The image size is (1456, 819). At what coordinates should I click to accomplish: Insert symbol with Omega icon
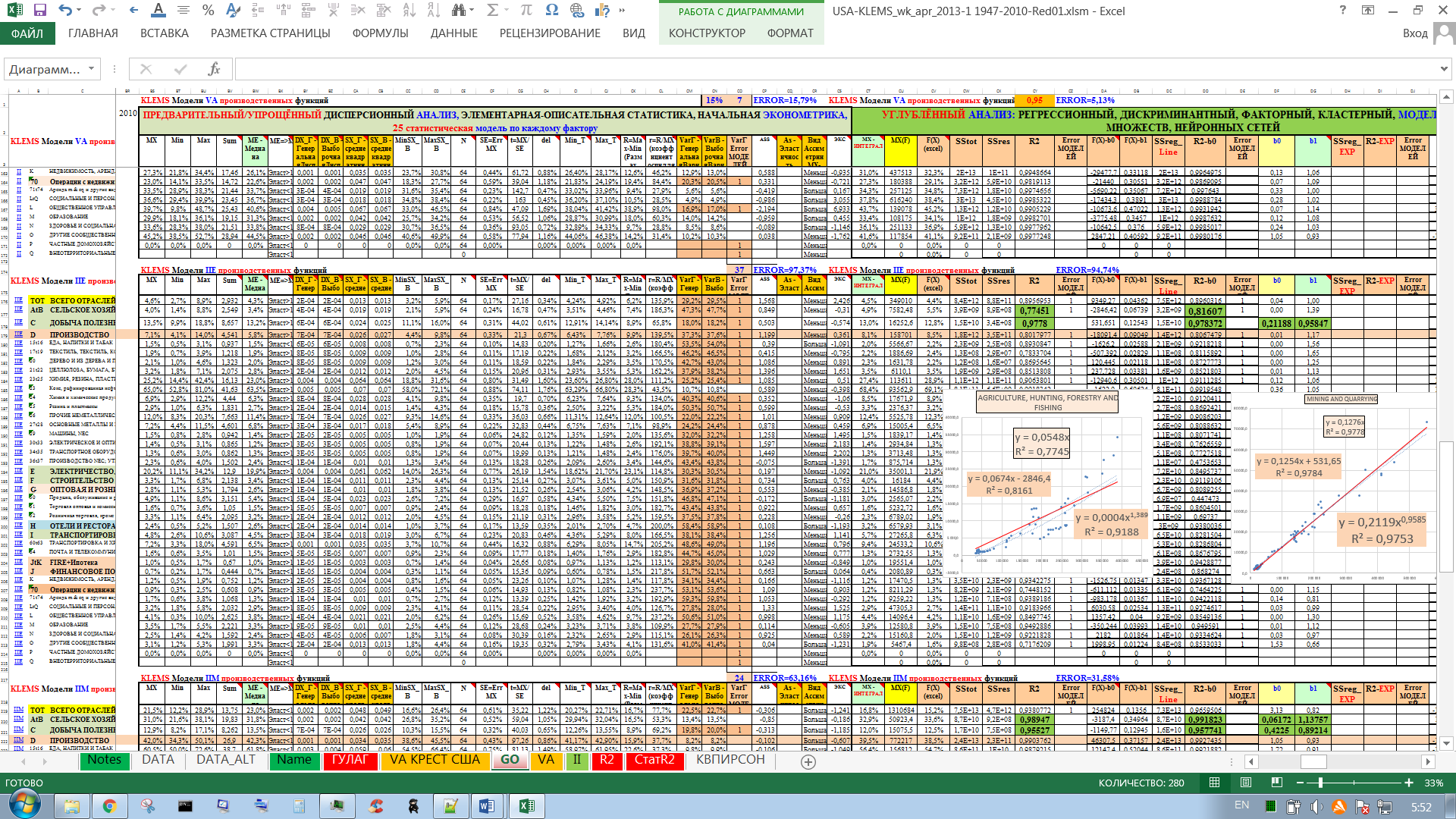pyautogui.click(x=551, y=11)
